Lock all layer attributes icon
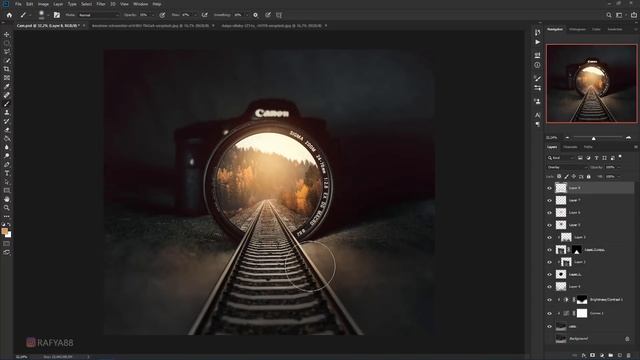 tap(589, 177)
